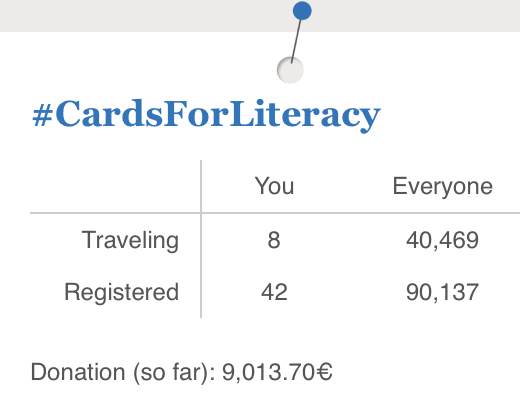The image size is (520, 398).
Task: Click the horizontal line under the headers
Action: click(275, 212)
